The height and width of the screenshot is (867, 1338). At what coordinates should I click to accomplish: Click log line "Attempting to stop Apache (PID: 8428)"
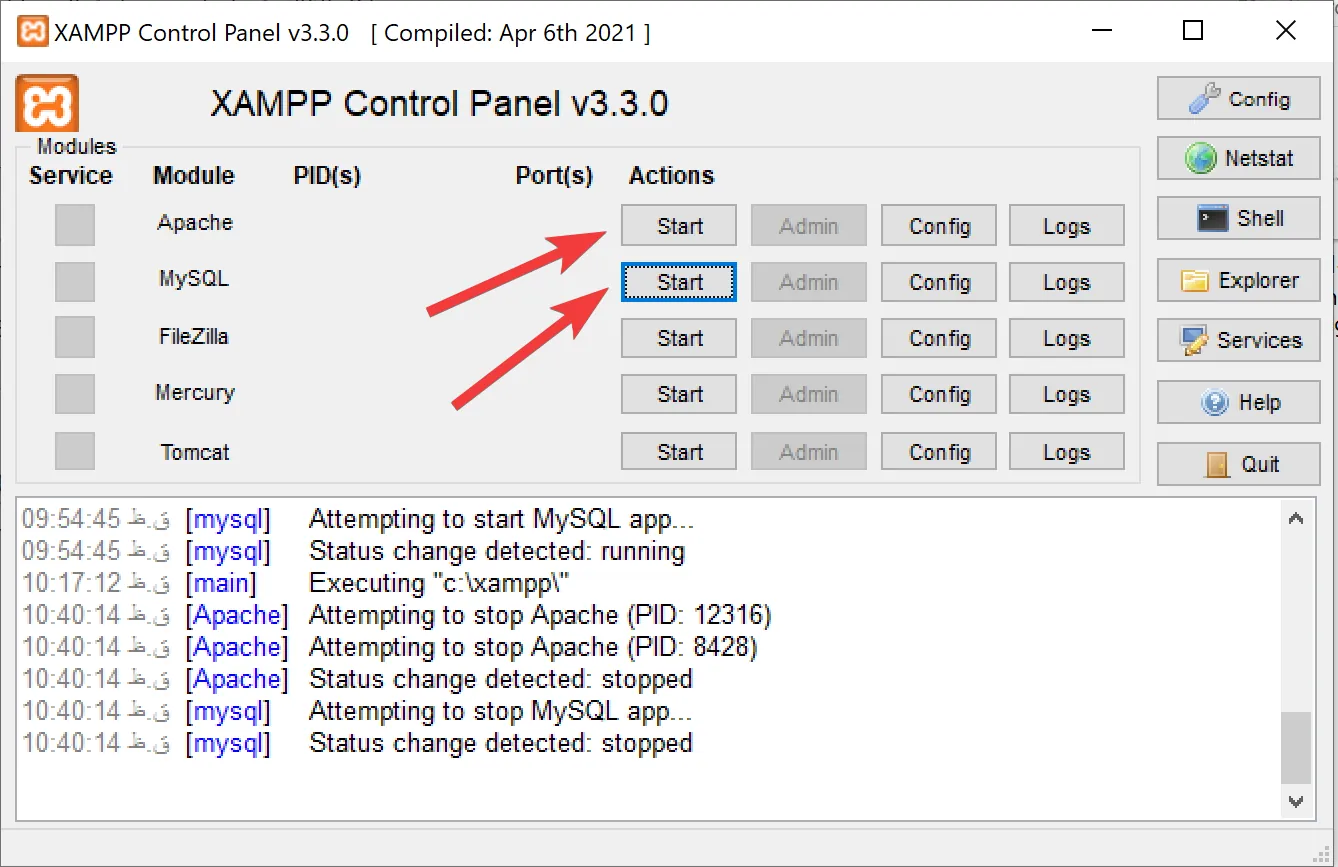click(533, 647)
